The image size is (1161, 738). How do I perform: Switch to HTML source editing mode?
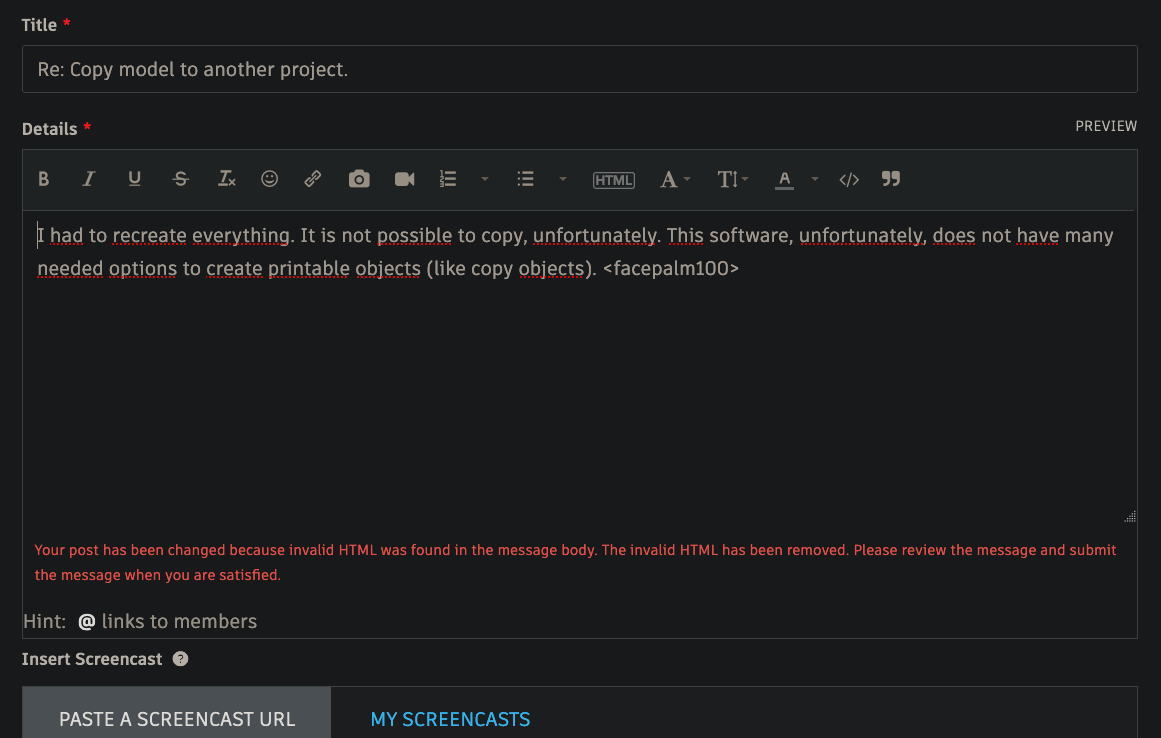pyautogui.click(x=613, y=179)
